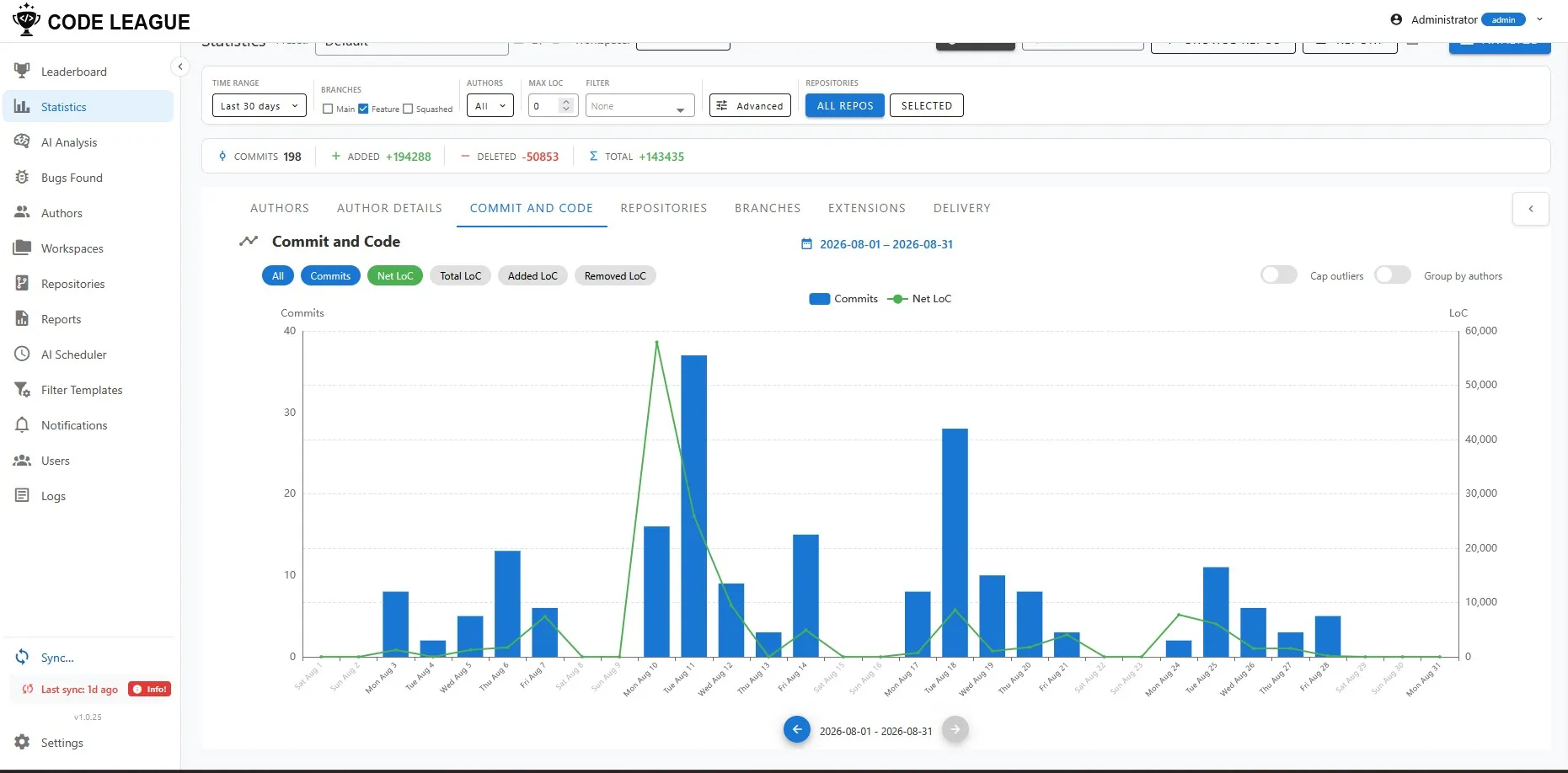Open the Authors All dropdown
The image size is (1568, 773).
pyautogui.click(x=490, y=105)
